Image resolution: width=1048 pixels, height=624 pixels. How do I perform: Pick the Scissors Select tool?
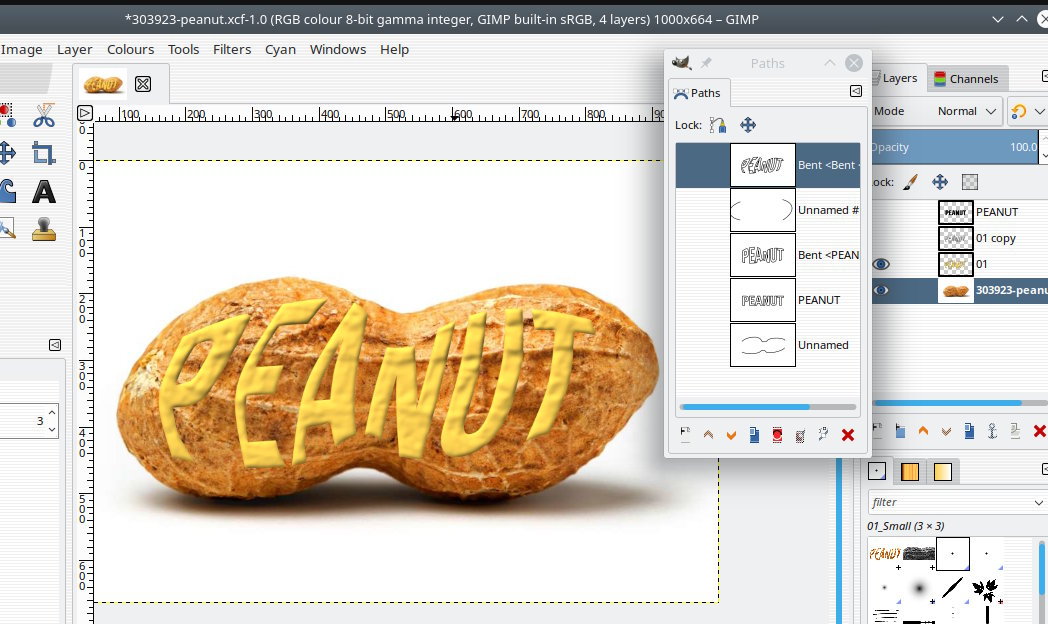point(43,116)
